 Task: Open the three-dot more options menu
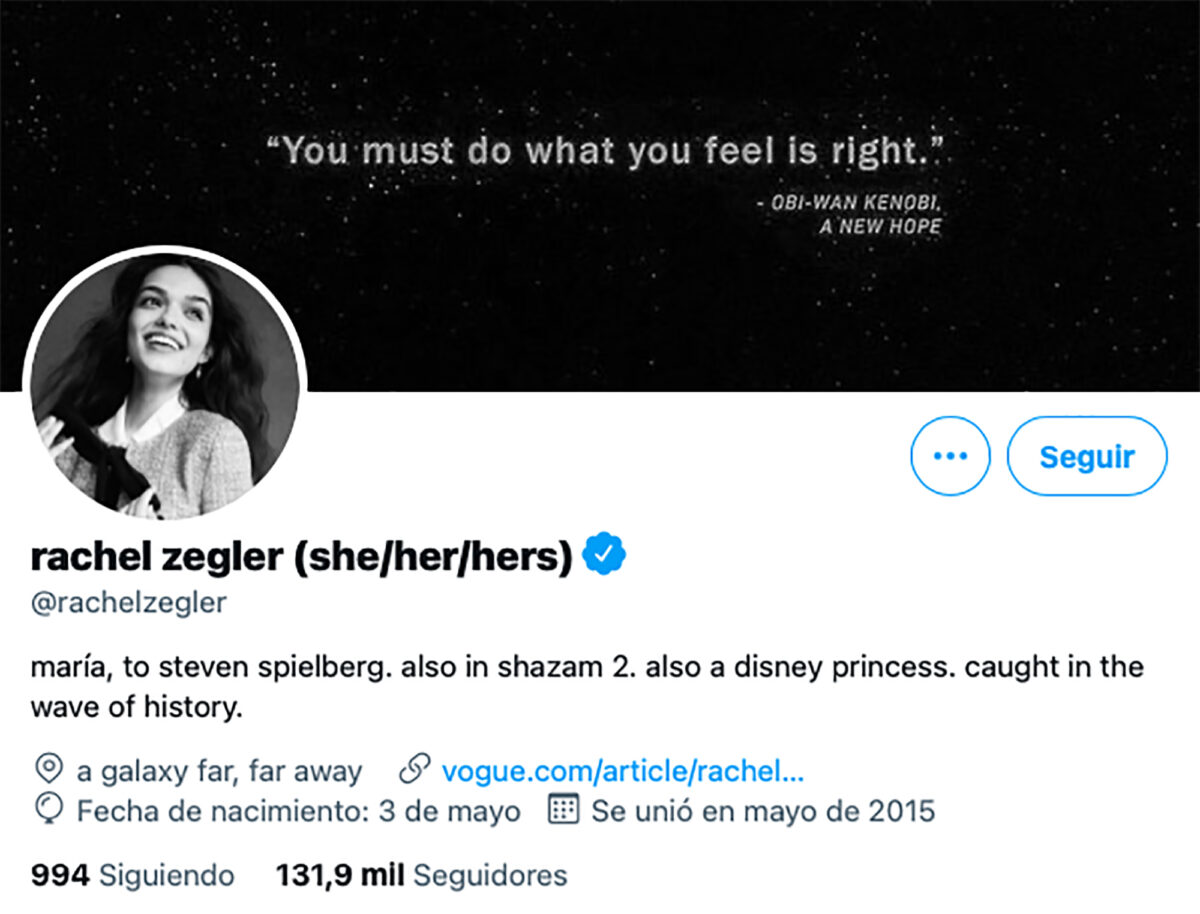950,455
